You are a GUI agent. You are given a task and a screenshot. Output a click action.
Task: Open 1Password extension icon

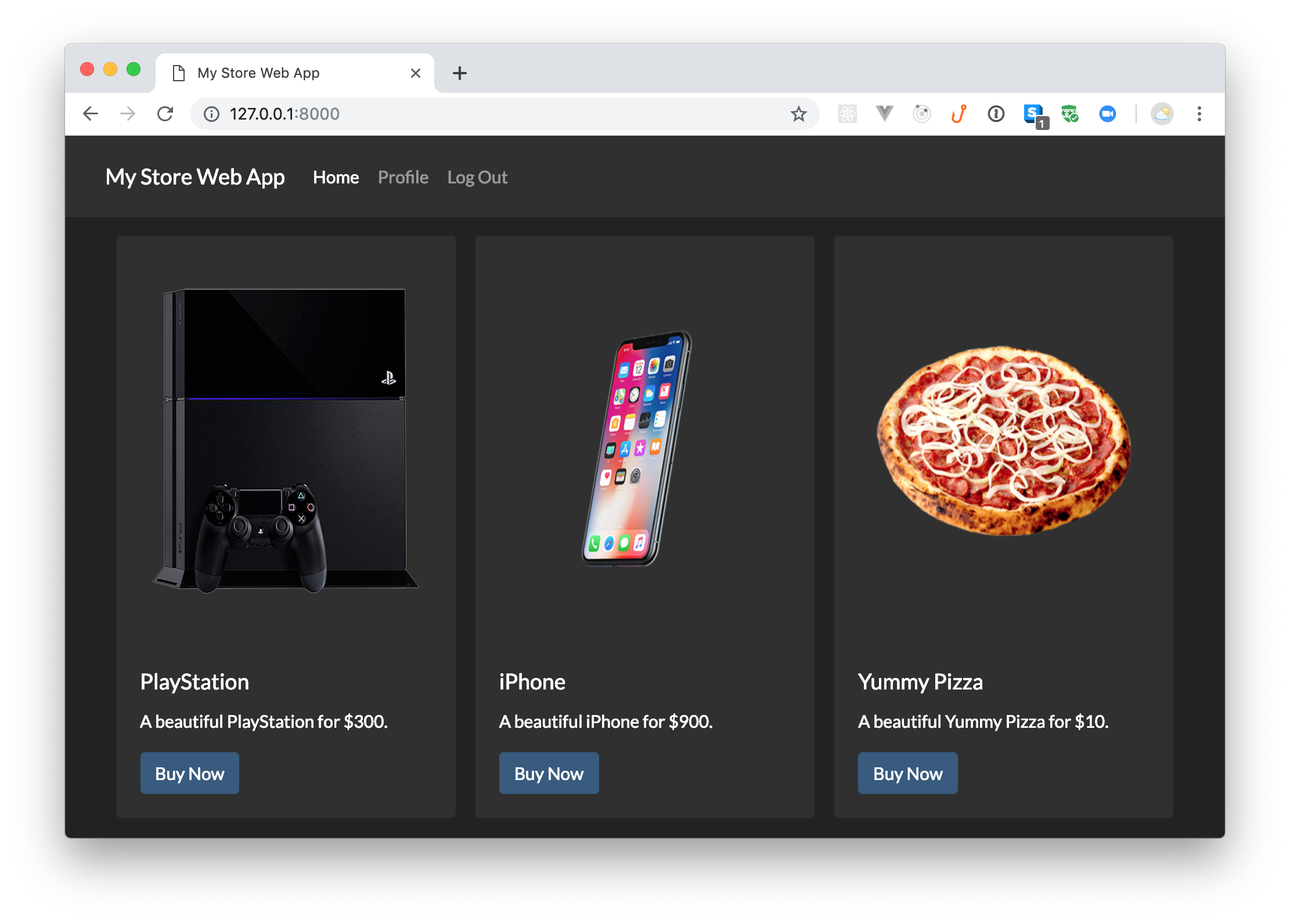click(996, 114)
